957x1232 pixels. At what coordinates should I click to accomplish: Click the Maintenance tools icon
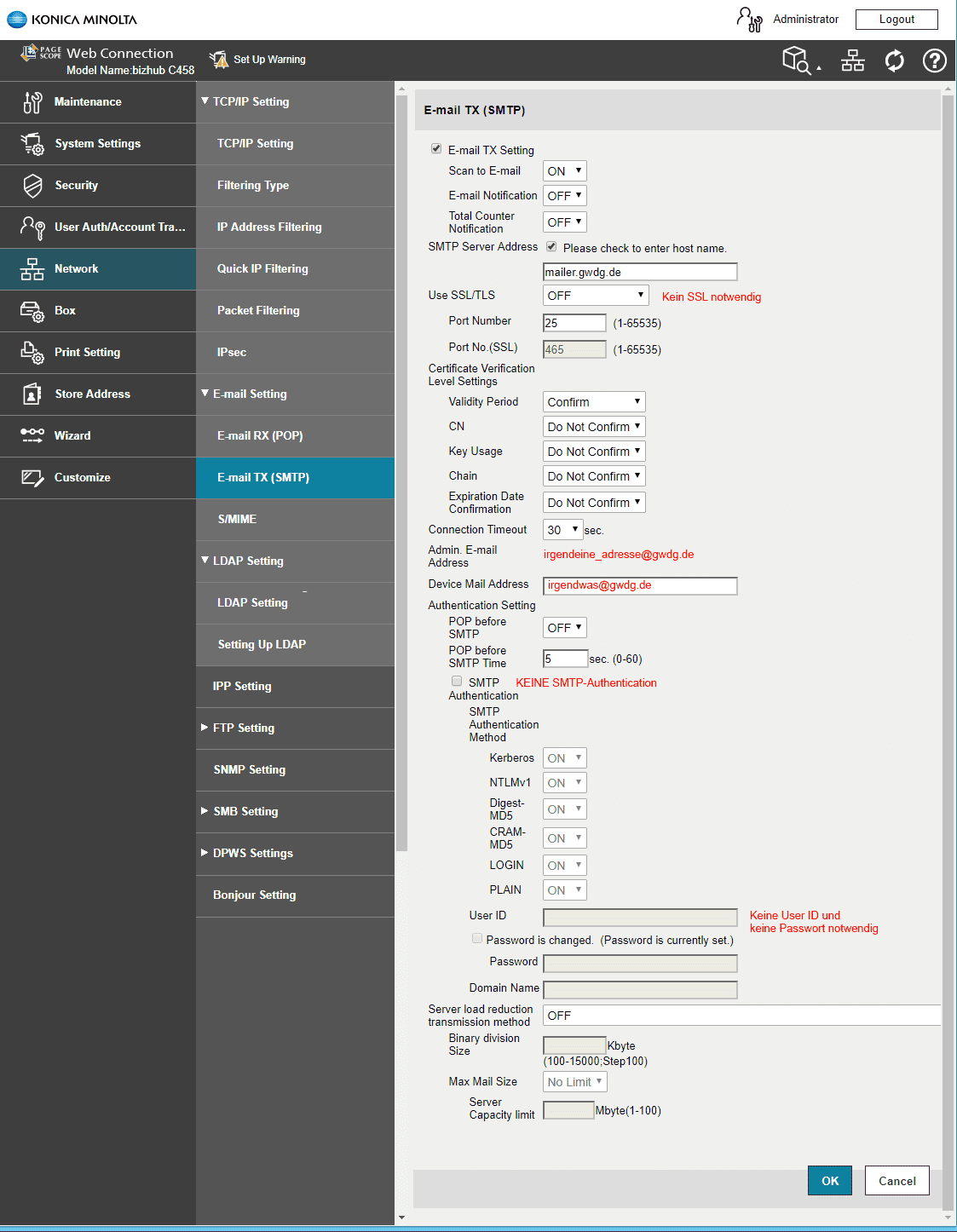point(32,102)
